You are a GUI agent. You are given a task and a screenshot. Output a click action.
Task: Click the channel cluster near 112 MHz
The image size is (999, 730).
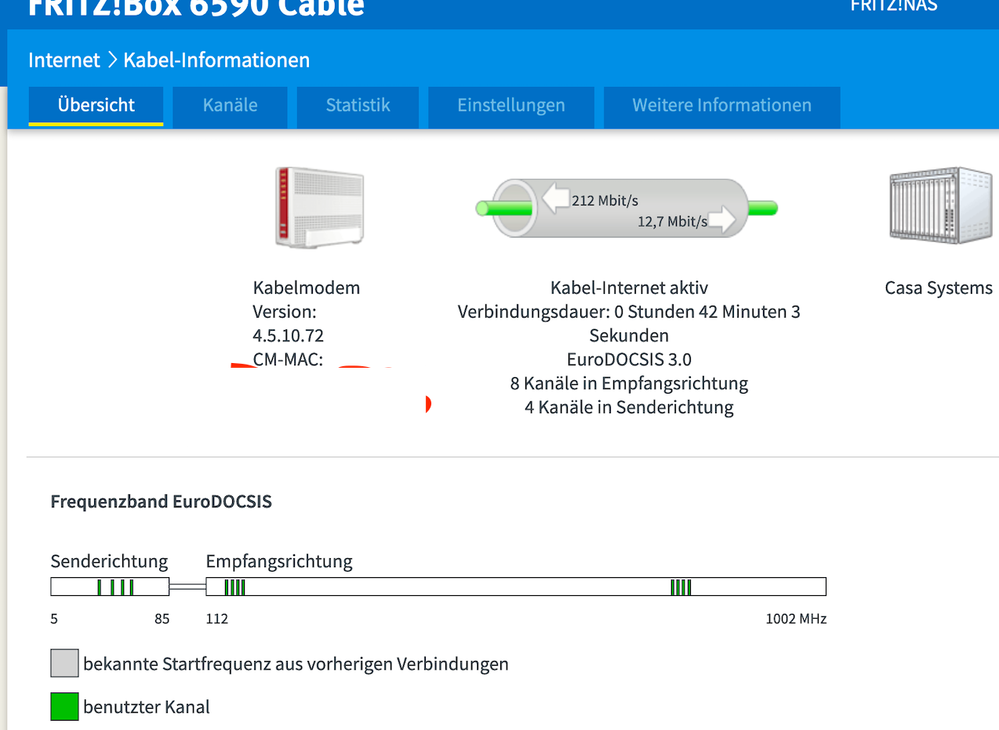tap(235, 587)
